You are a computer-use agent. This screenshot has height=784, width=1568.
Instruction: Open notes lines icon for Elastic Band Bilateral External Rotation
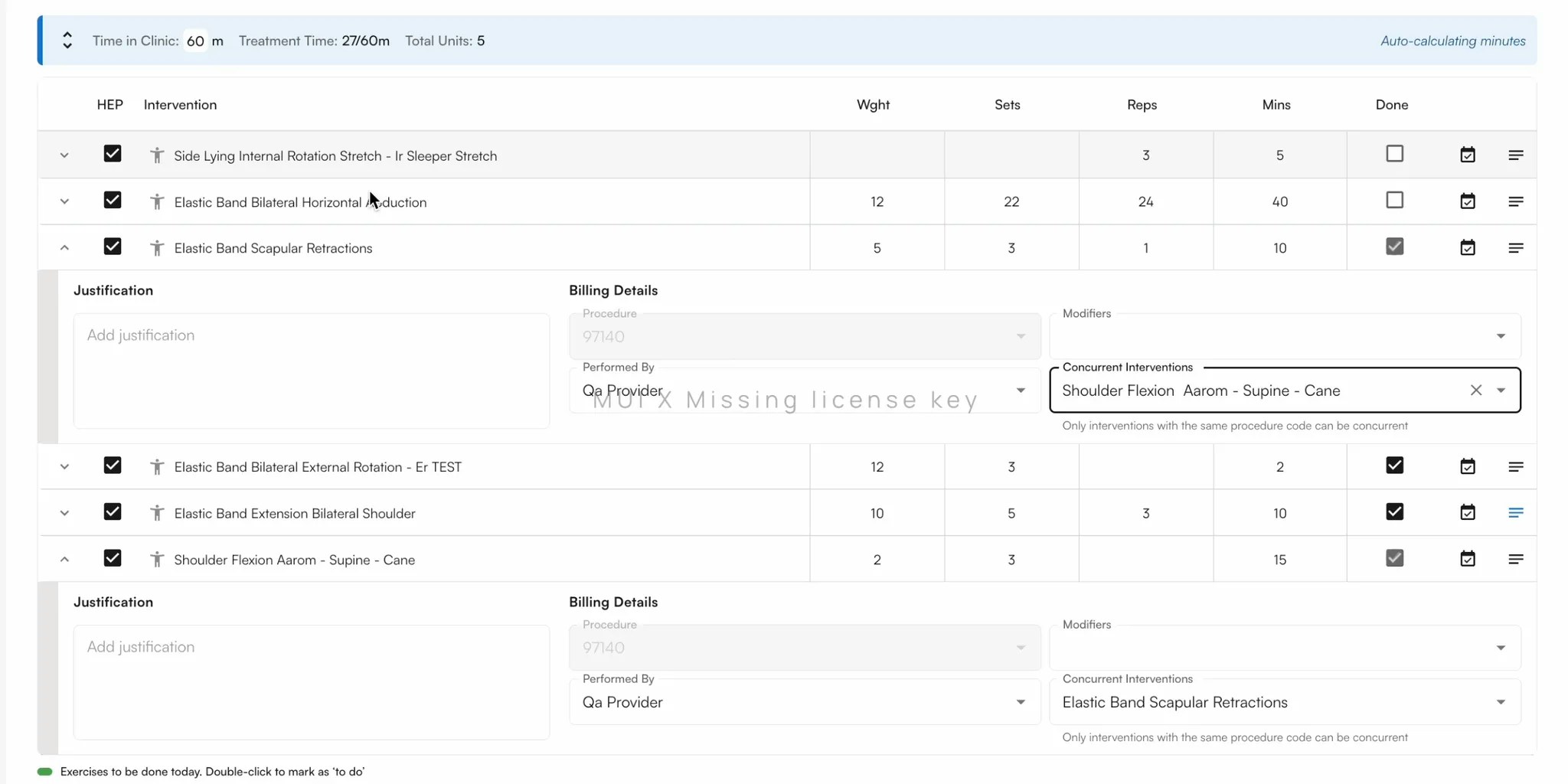tap(1515, 466)
